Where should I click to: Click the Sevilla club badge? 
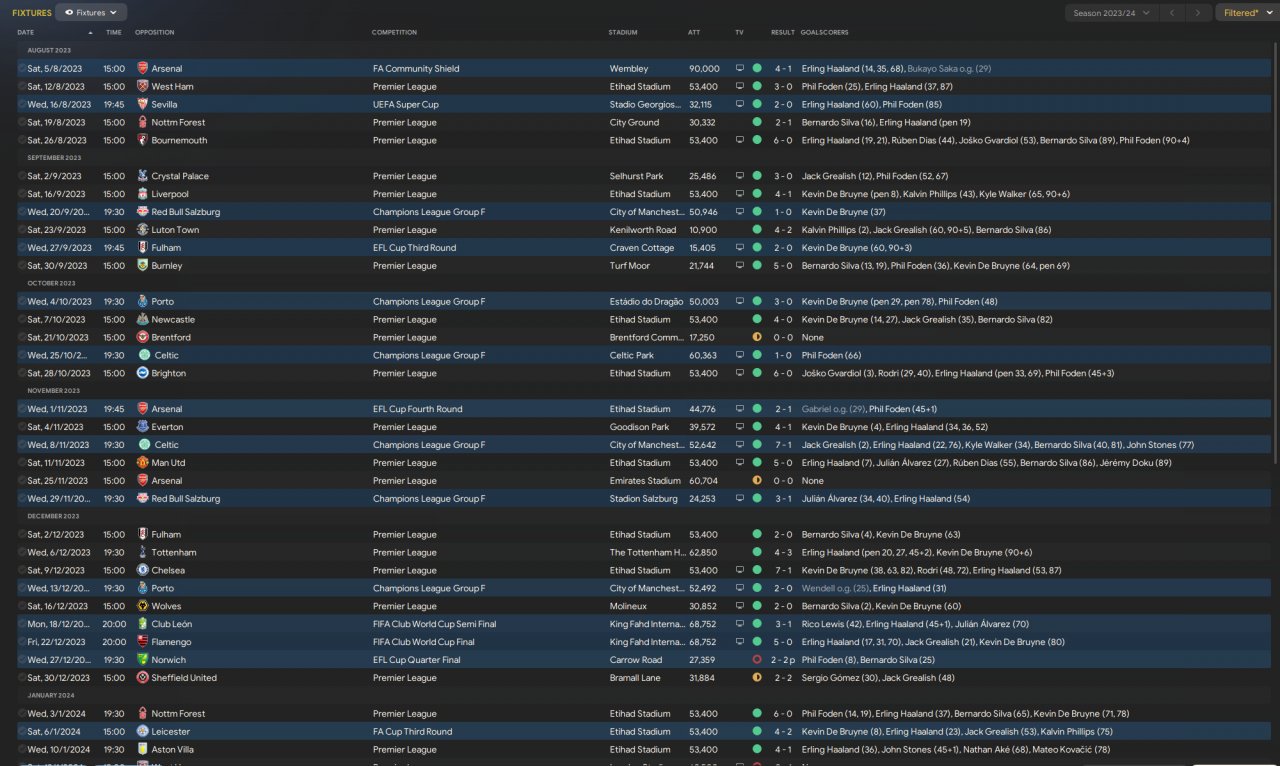pyautogui.click(x=143, y=105)
